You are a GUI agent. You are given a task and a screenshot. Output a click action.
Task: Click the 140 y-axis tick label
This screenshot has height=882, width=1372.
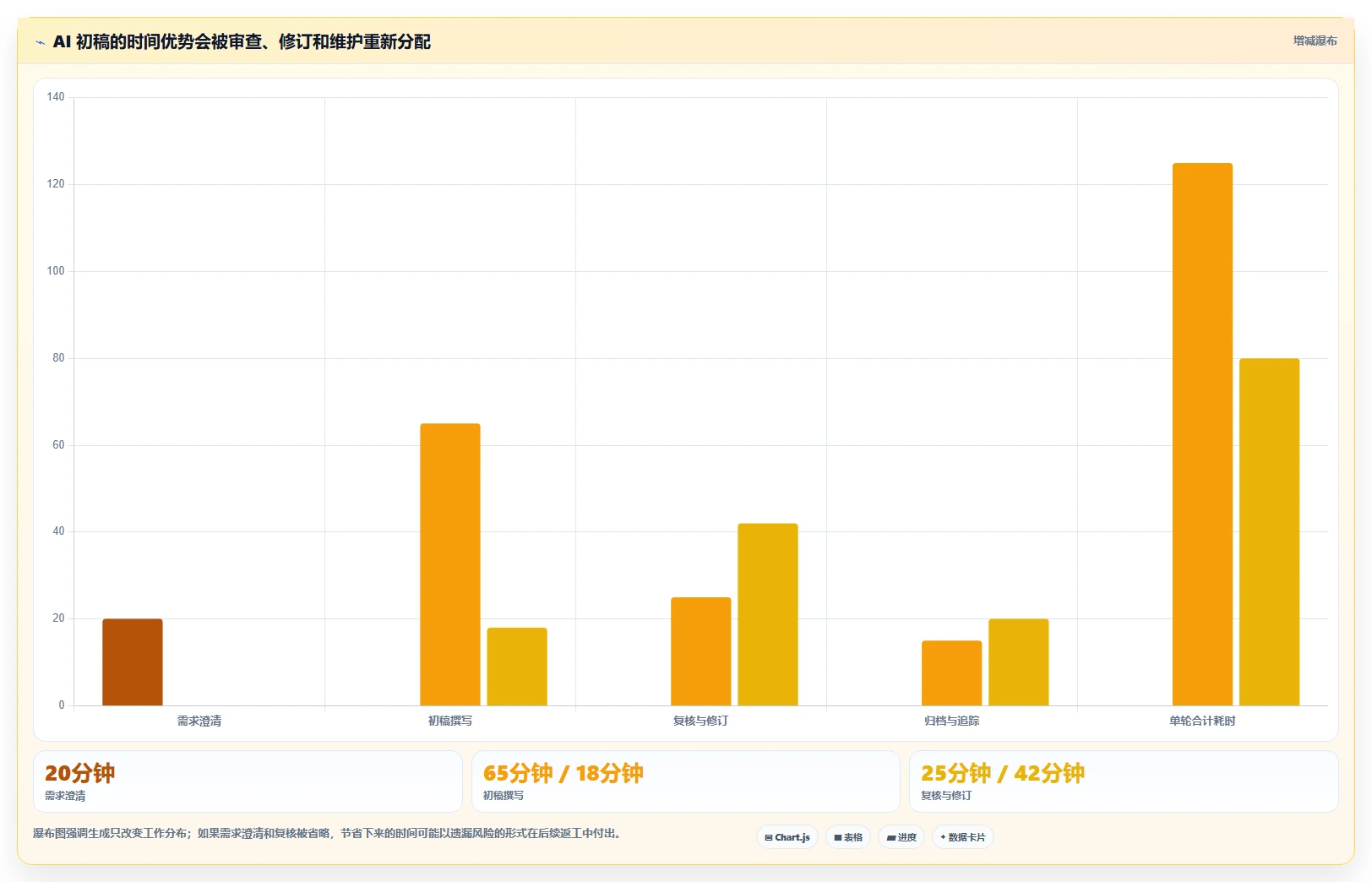point(56,97)
